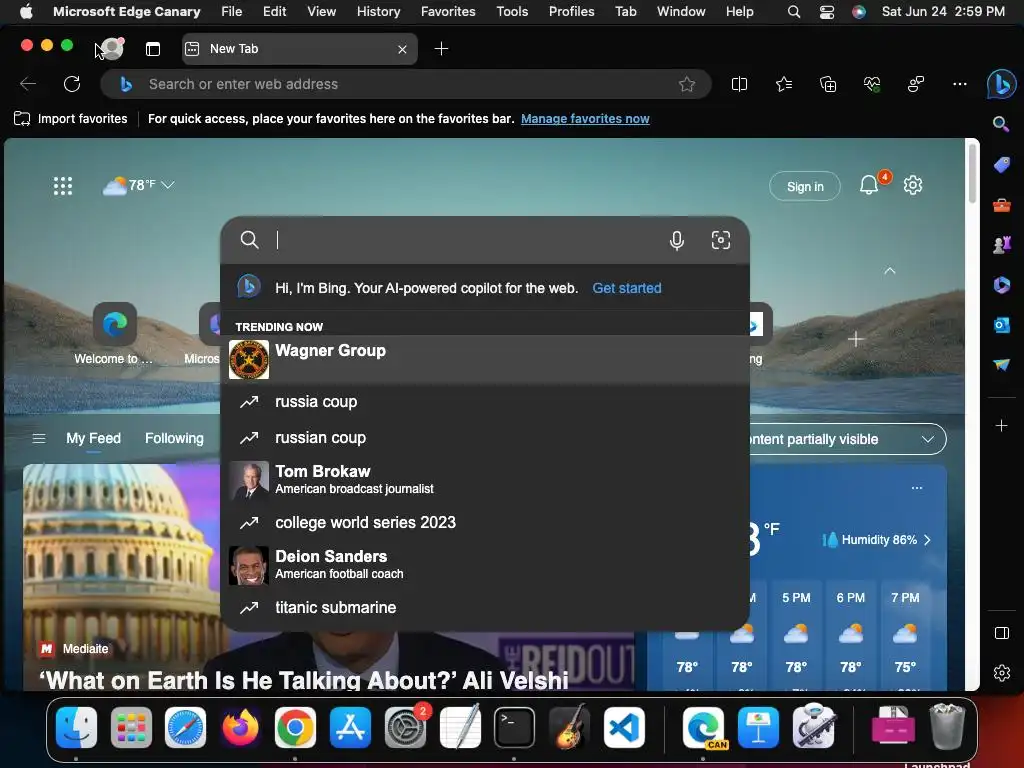Screen dimensions: 1024x768
Task: Open Firefox from the Dock
Action: (x=240, y=727)
